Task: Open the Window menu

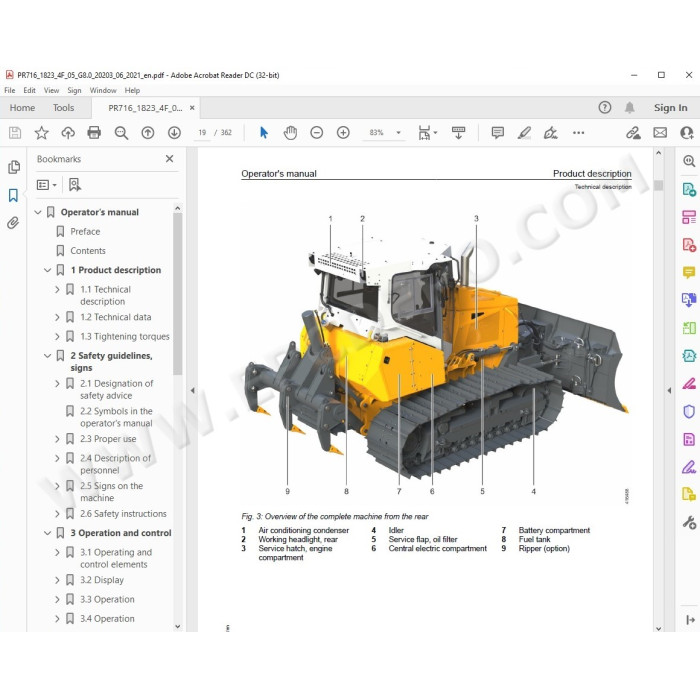Action: 103,90
